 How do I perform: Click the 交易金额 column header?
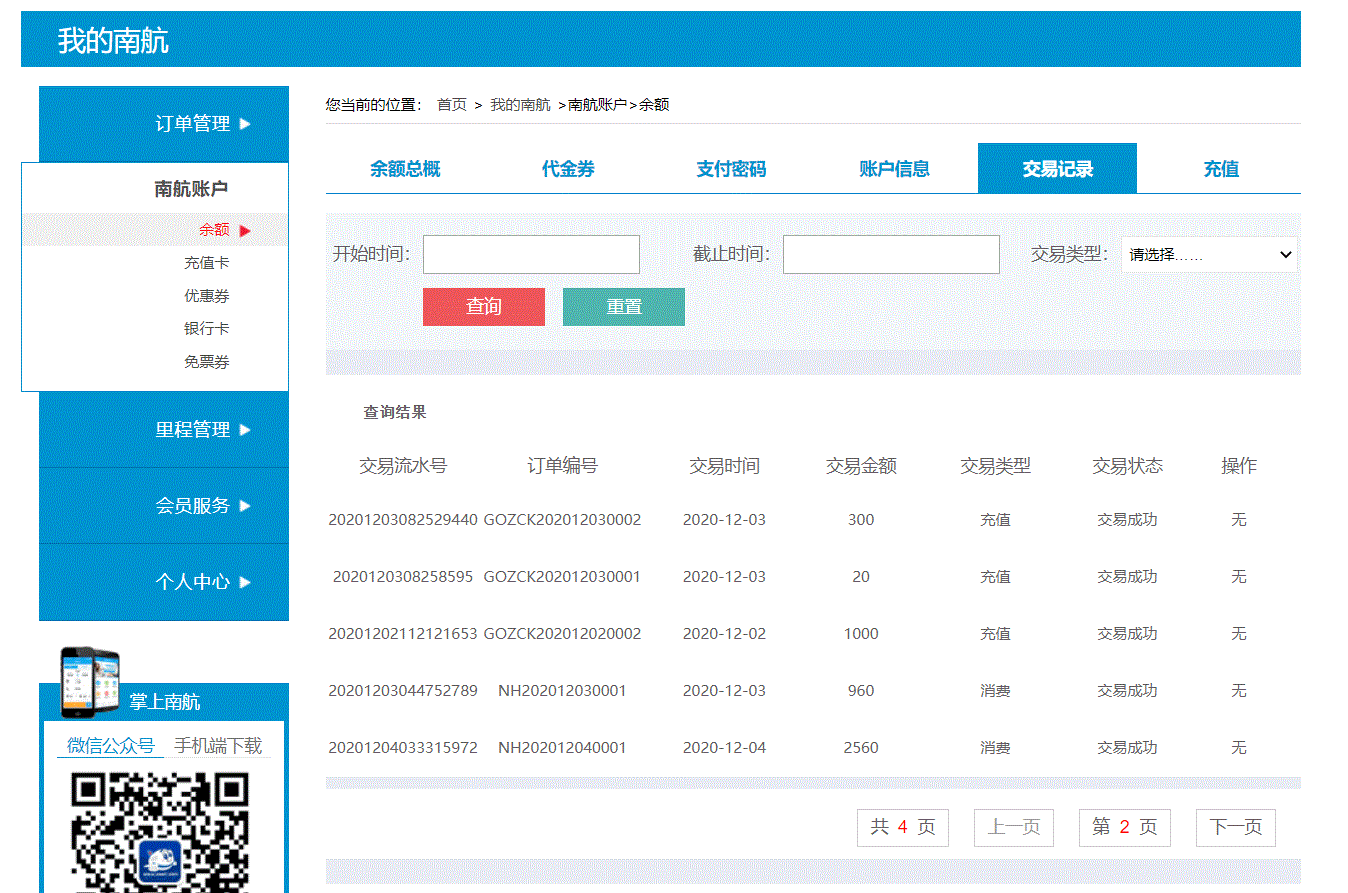[861, 466]
